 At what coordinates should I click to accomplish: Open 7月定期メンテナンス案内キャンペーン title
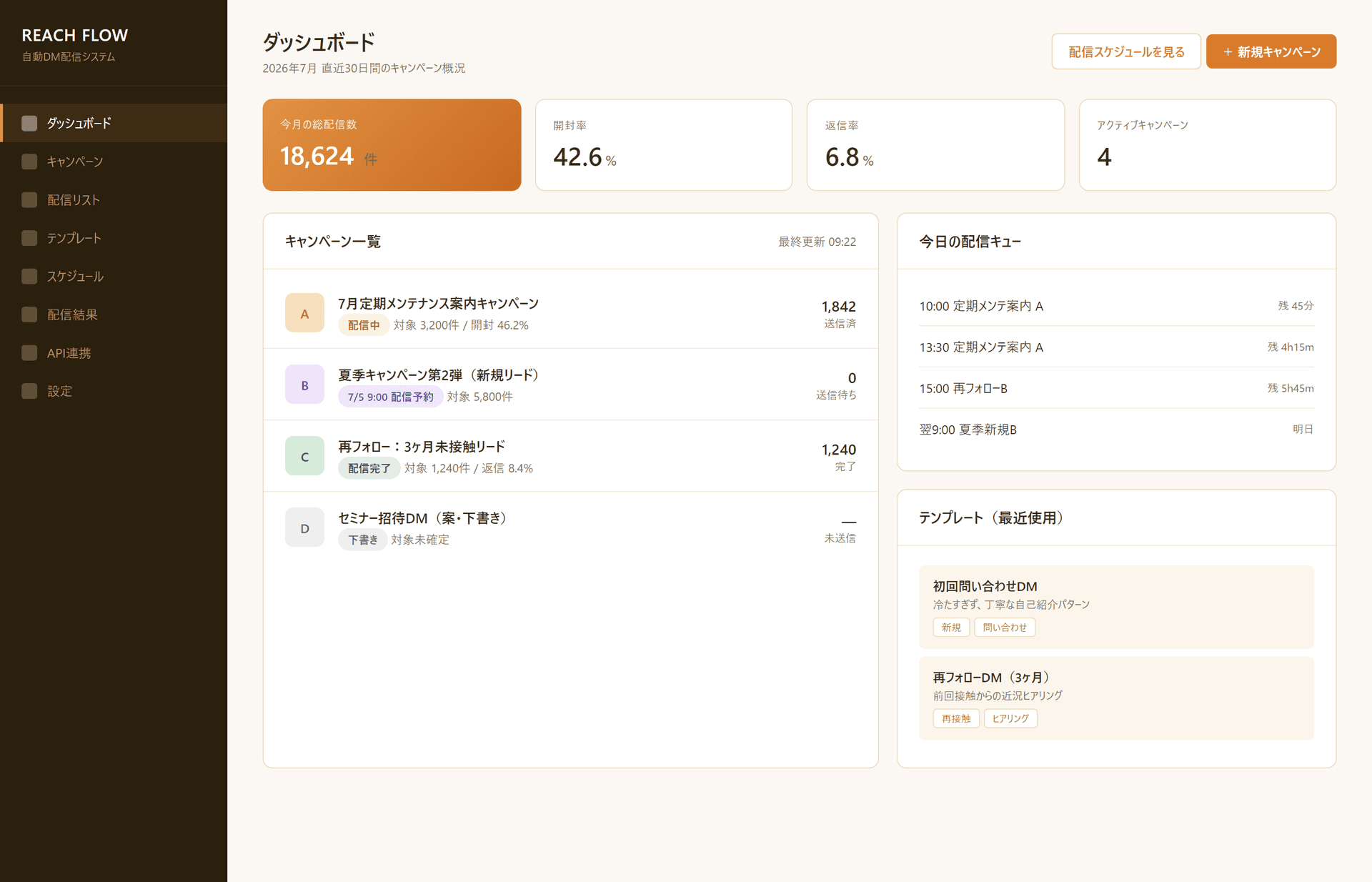[x=439, y=303]
